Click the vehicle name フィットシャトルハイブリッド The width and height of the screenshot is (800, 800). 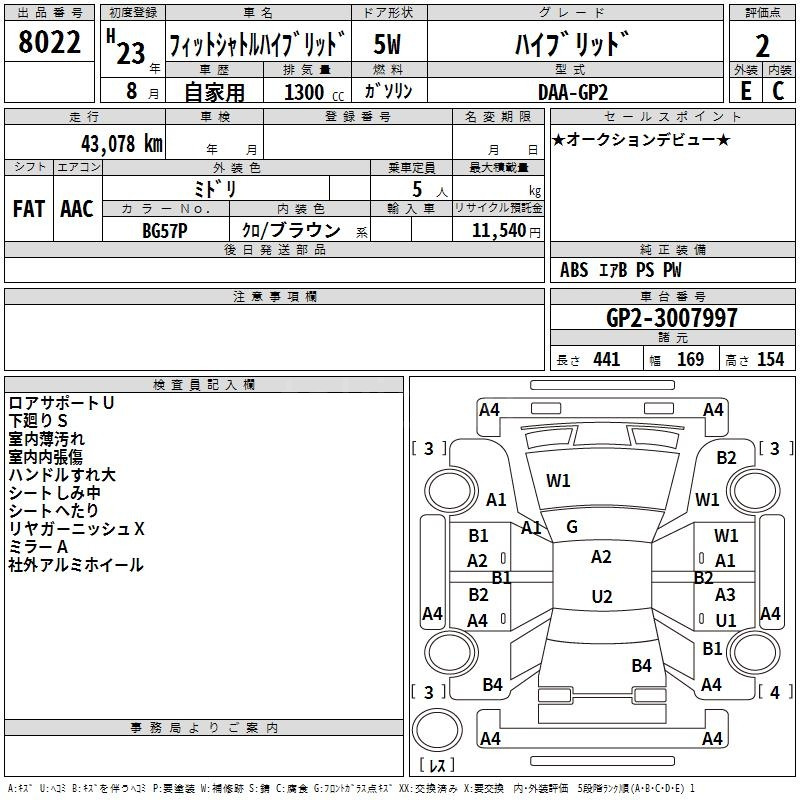point(258,44)
